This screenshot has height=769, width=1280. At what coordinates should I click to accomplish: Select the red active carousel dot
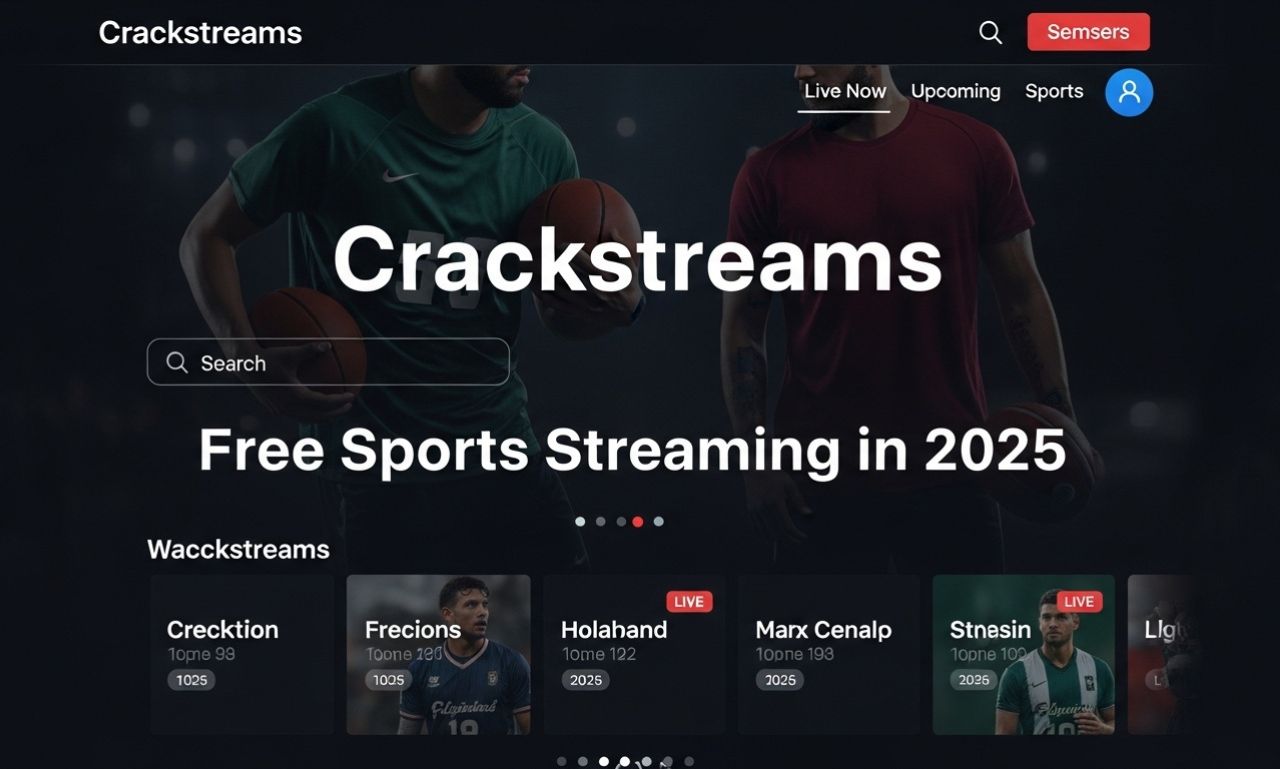pyautogui.click(x=638, y=521)
